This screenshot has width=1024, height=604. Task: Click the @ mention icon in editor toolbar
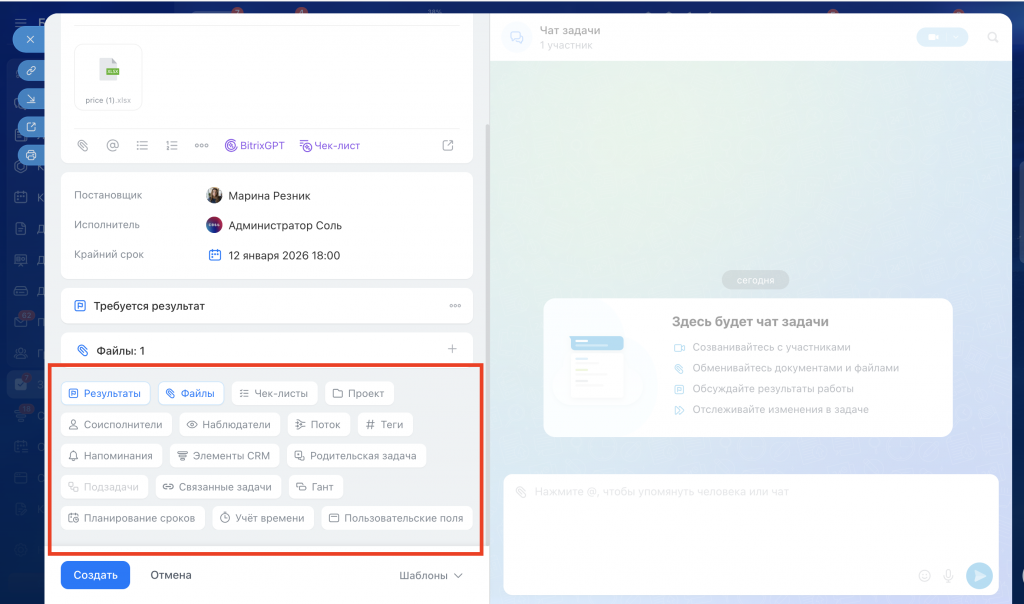(113, 145)
